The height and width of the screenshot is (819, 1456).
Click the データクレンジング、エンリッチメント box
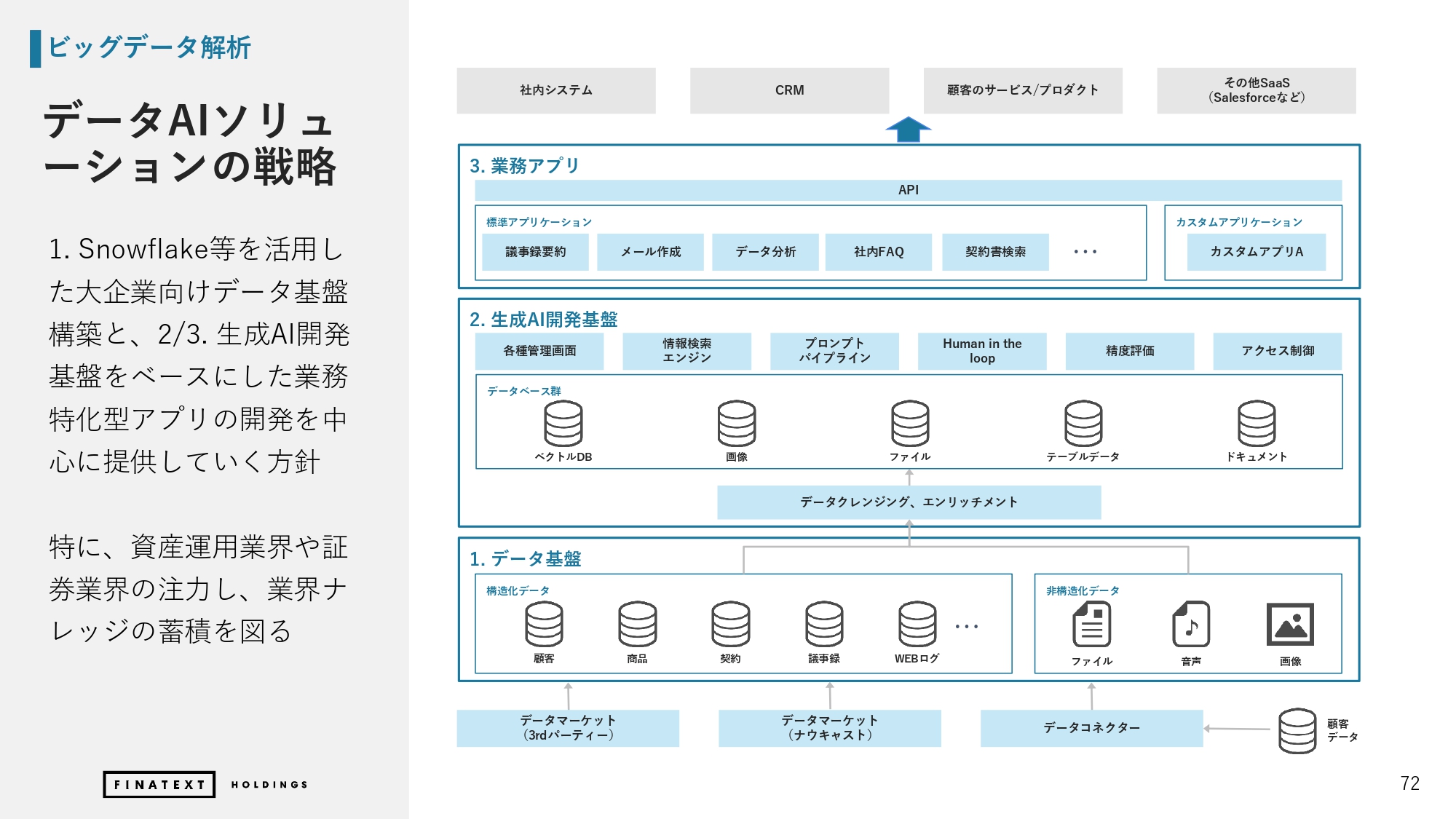tap(909, 502)
